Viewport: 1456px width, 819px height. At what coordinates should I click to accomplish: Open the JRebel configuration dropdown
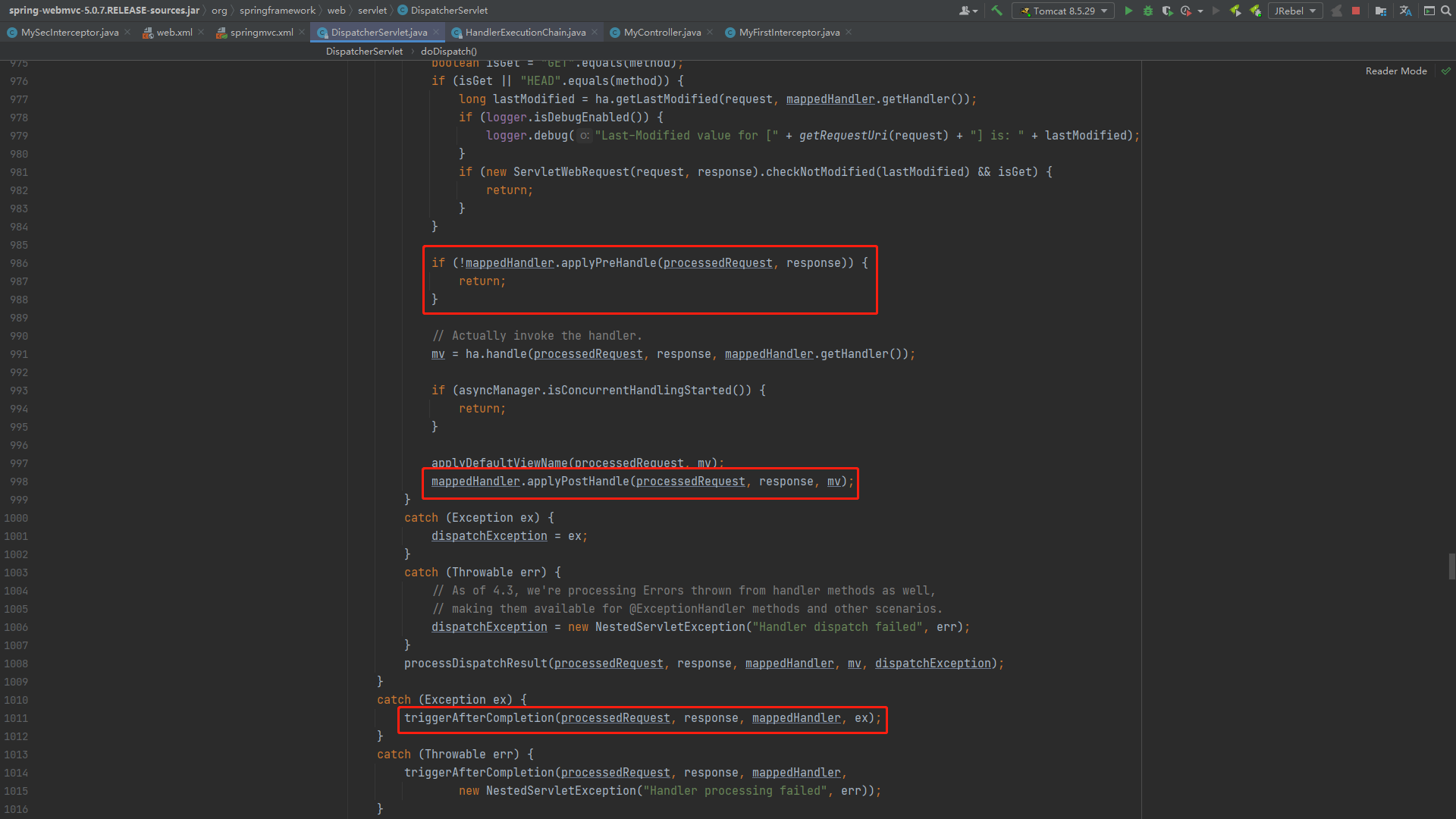[1295, 11]
